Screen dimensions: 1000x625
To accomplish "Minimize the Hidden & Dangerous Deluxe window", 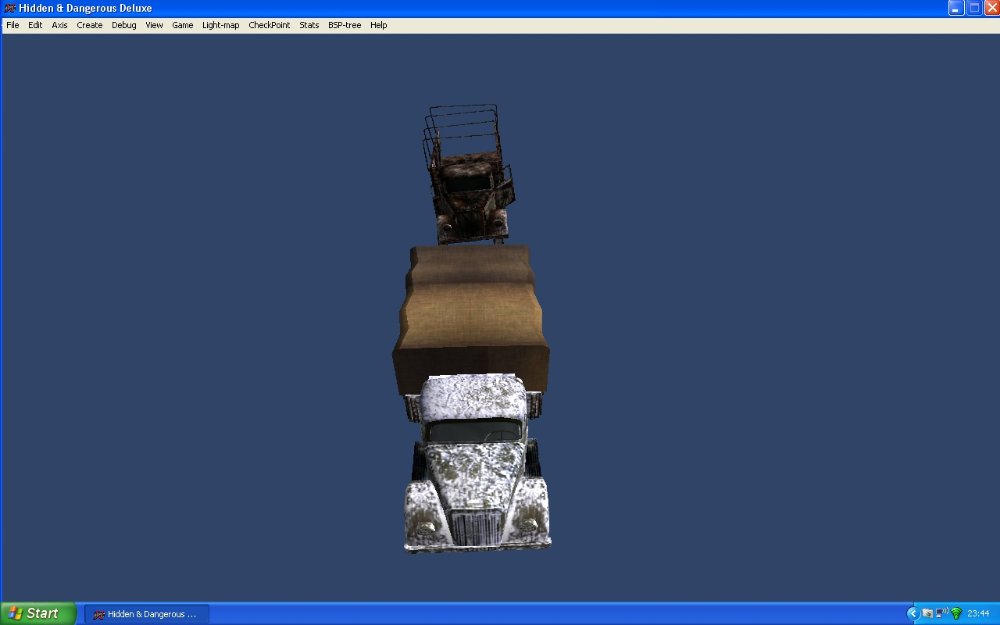I will [955, 8].
